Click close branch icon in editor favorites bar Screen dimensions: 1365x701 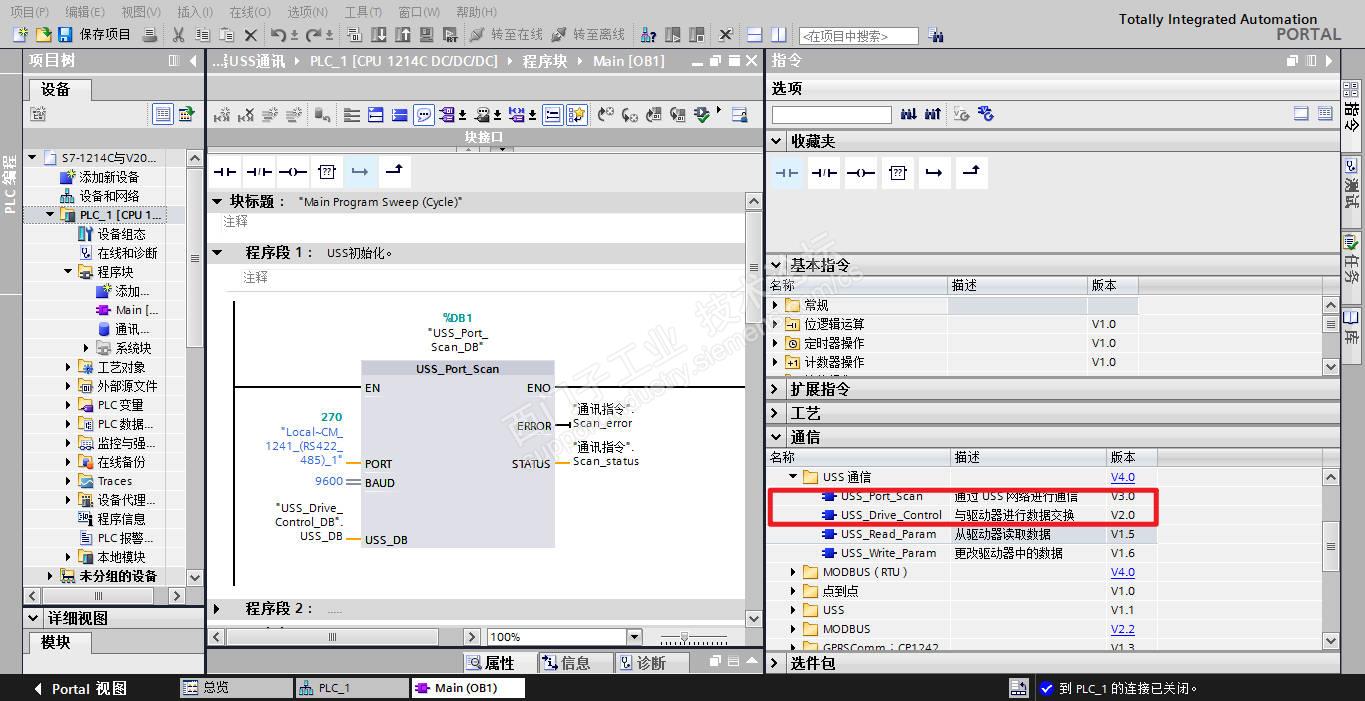395,171
